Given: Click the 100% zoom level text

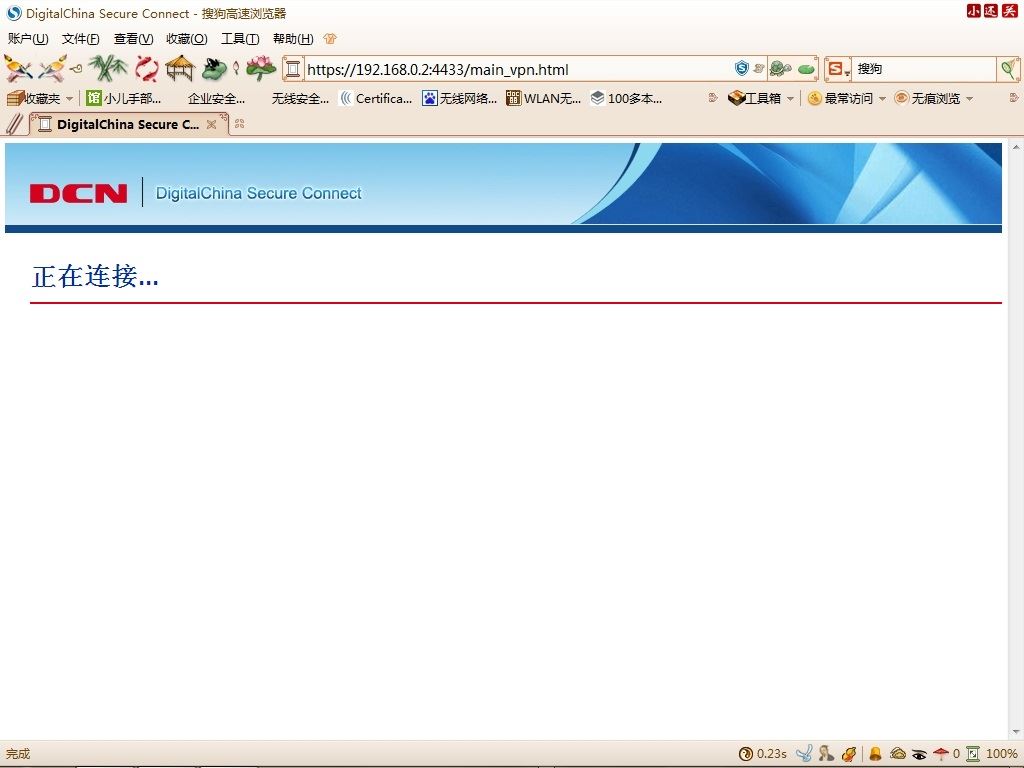Looking at the screenshot, I should tap(1001, 754).
